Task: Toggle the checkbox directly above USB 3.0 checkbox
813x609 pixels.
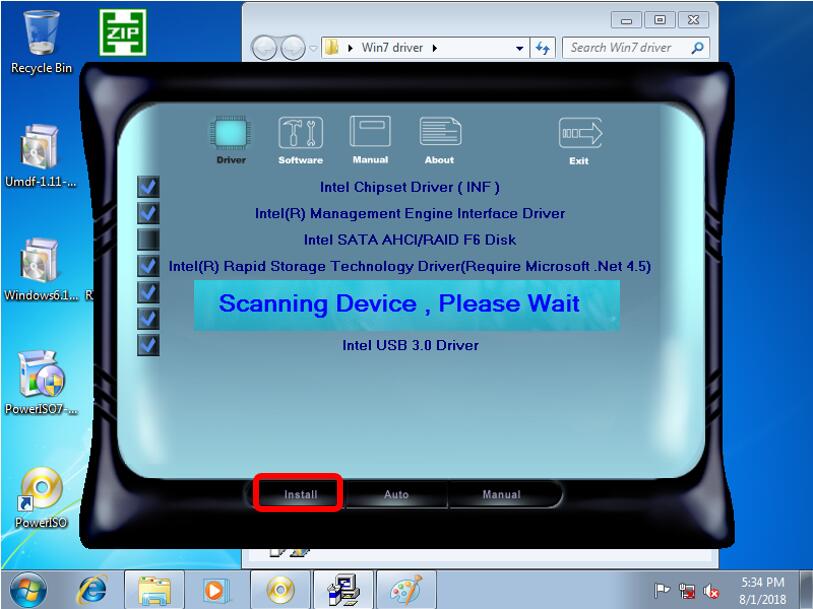Action: [148, 319]
